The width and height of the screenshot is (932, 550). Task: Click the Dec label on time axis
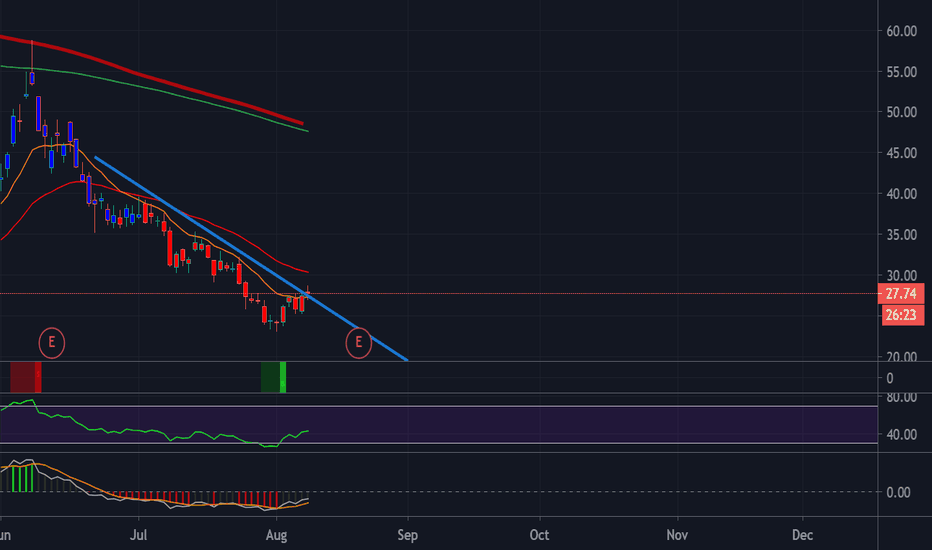(802, 535)
